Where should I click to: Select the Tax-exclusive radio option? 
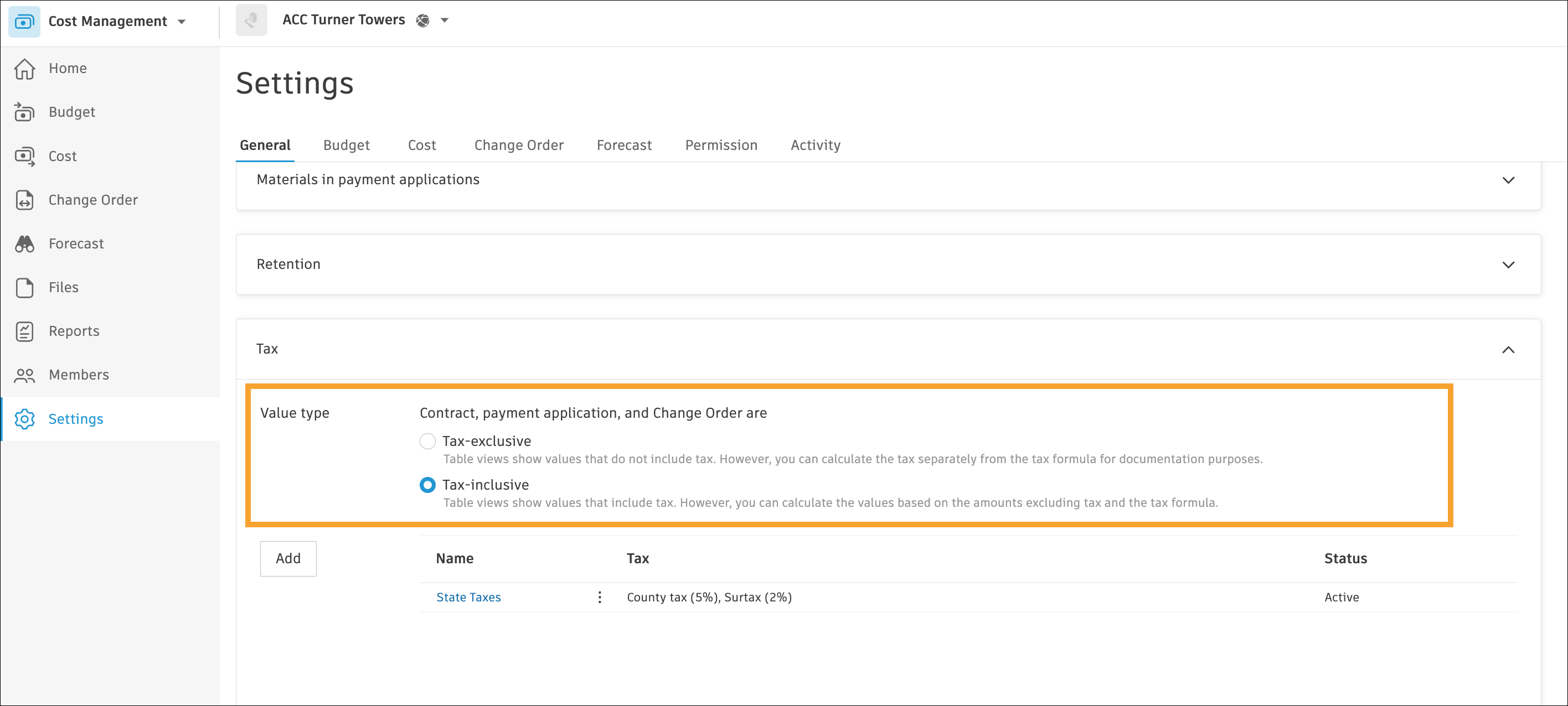(x=427, y=441)
